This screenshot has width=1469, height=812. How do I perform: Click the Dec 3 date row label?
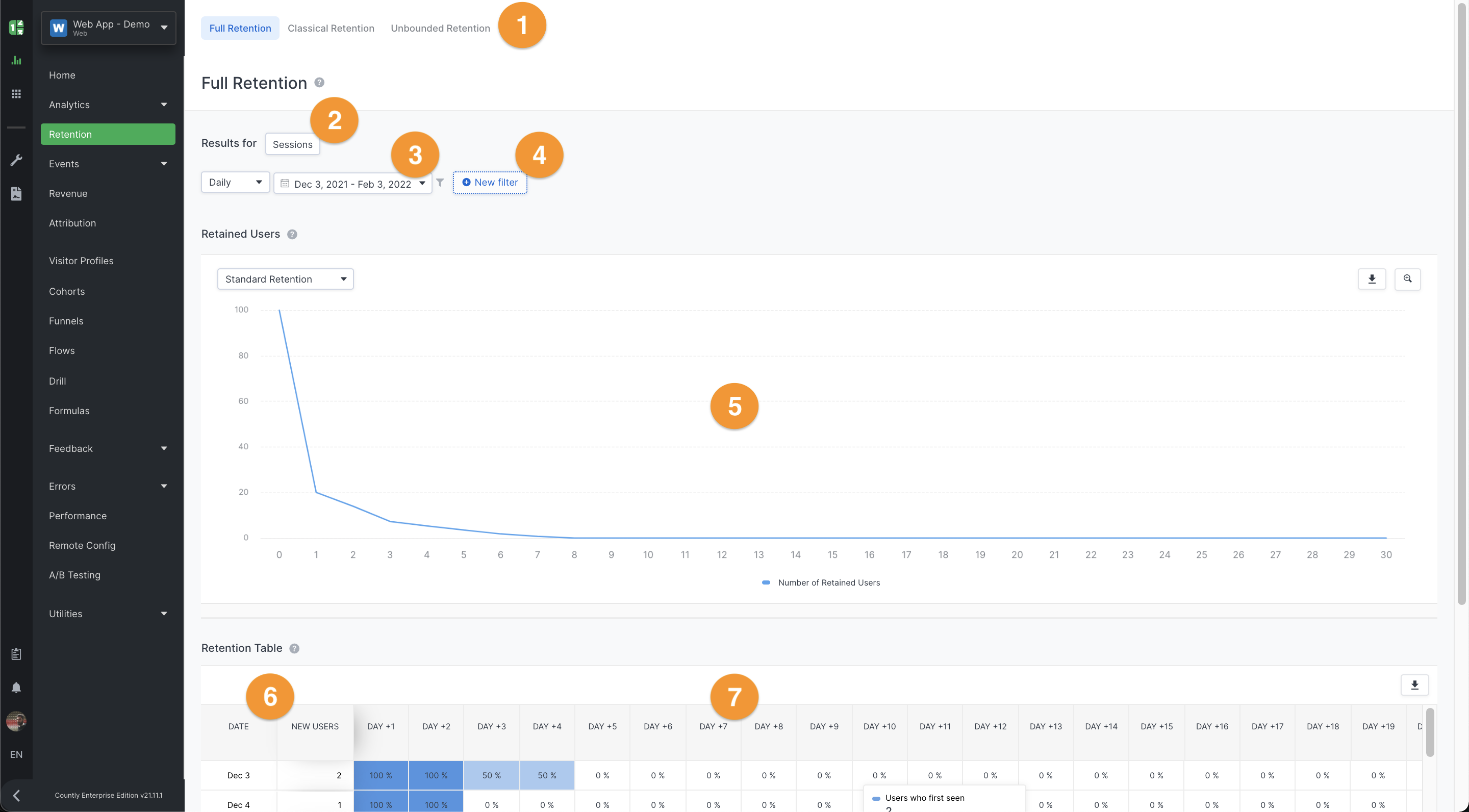[x=238, y=775]
